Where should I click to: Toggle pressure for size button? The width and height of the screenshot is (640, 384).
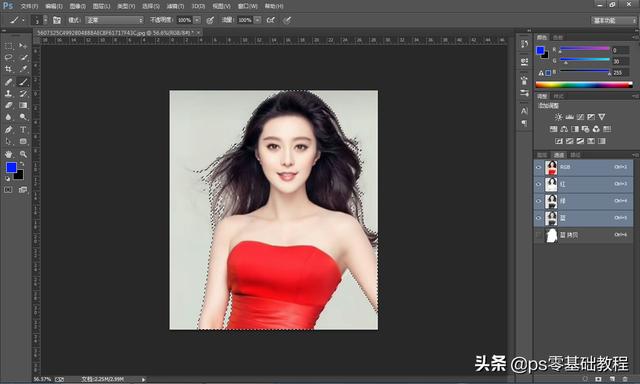(x=287, y=20)
